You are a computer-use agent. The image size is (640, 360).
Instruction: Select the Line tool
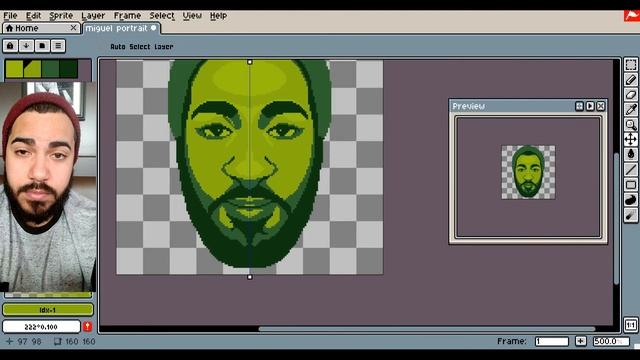[x=631, y=169]
